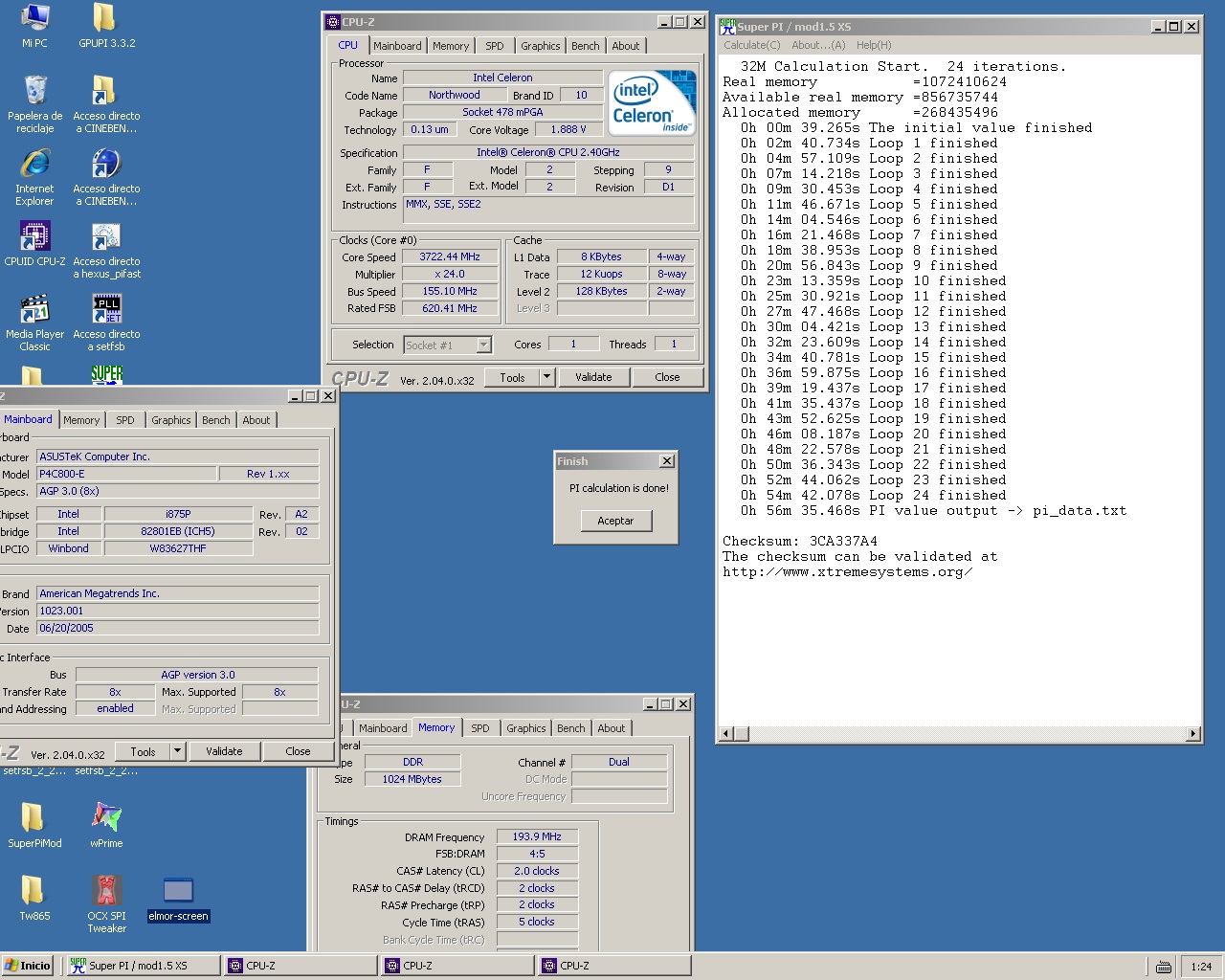Switch to Super PI / mod1.5 XS taskbar button
1225x980 pixels.
[x=142, y=966]
